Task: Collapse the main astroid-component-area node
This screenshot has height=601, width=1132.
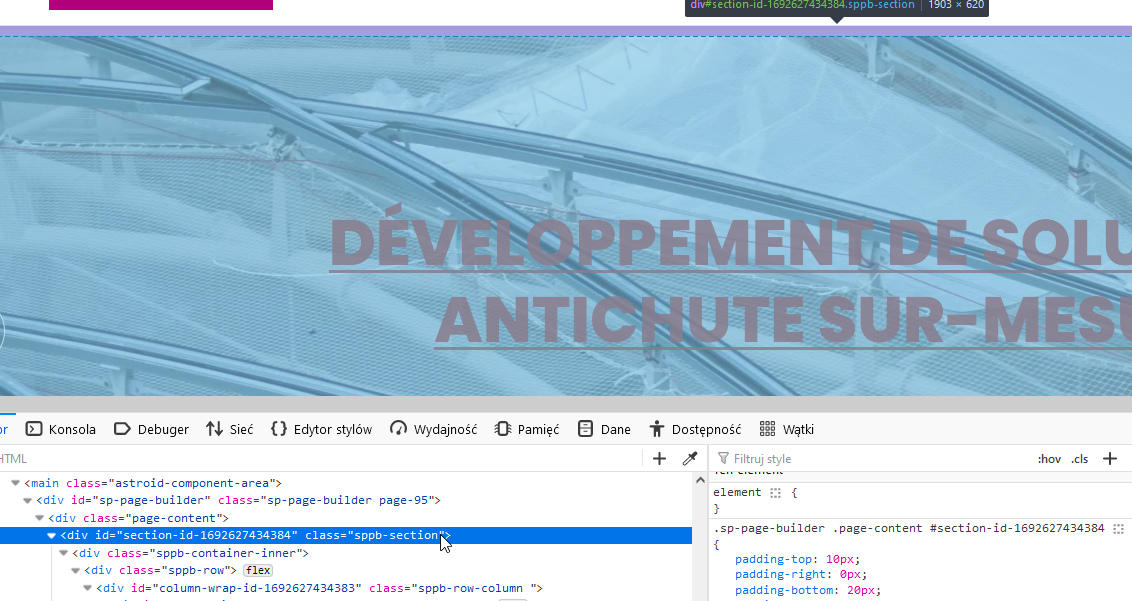Action: coord(16,483)
